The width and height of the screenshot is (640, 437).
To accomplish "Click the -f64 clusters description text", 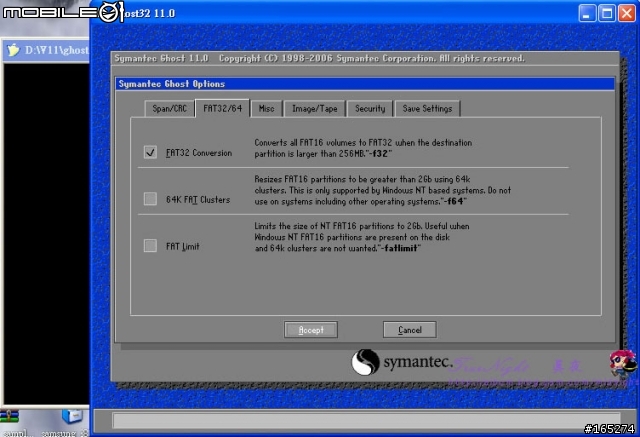I will click(382, 190).
